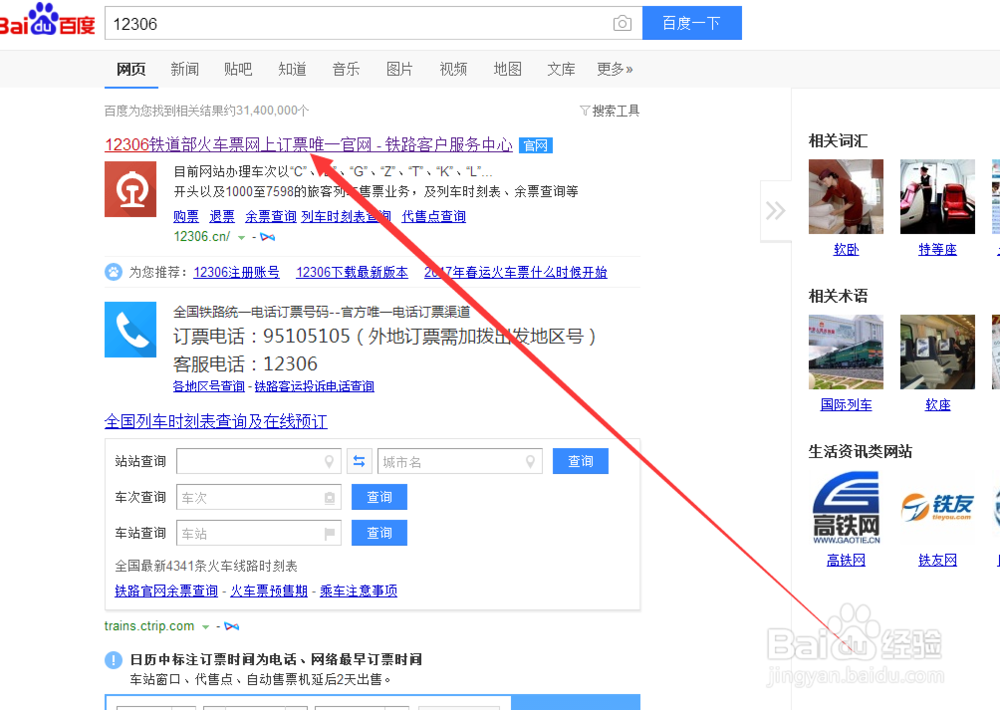The height and width of the screenshot is (710, 1000).
Task: Expand arrow next to trains.ctrip.com
Action: [205, 627]
